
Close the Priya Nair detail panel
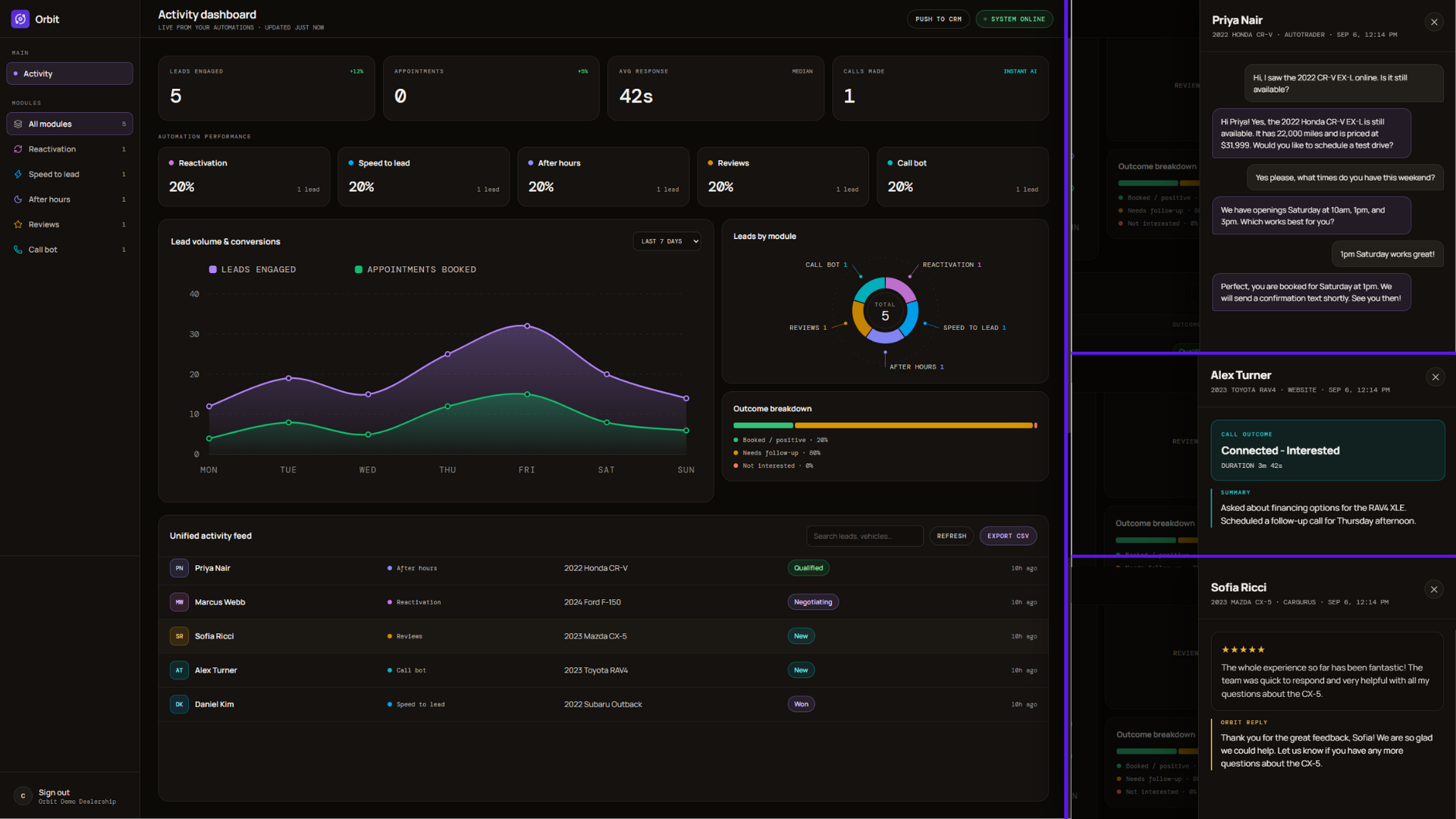(x=1434, y=22)
